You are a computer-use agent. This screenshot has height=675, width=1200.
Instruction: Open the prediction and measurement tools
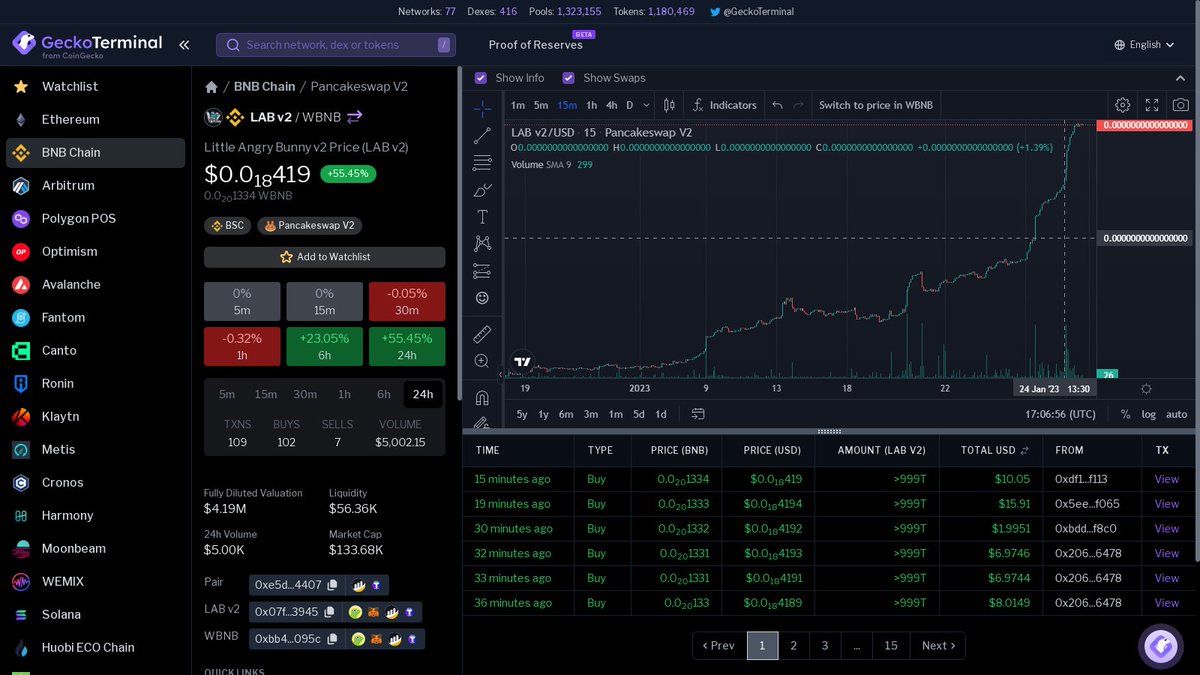coord(482,270)
